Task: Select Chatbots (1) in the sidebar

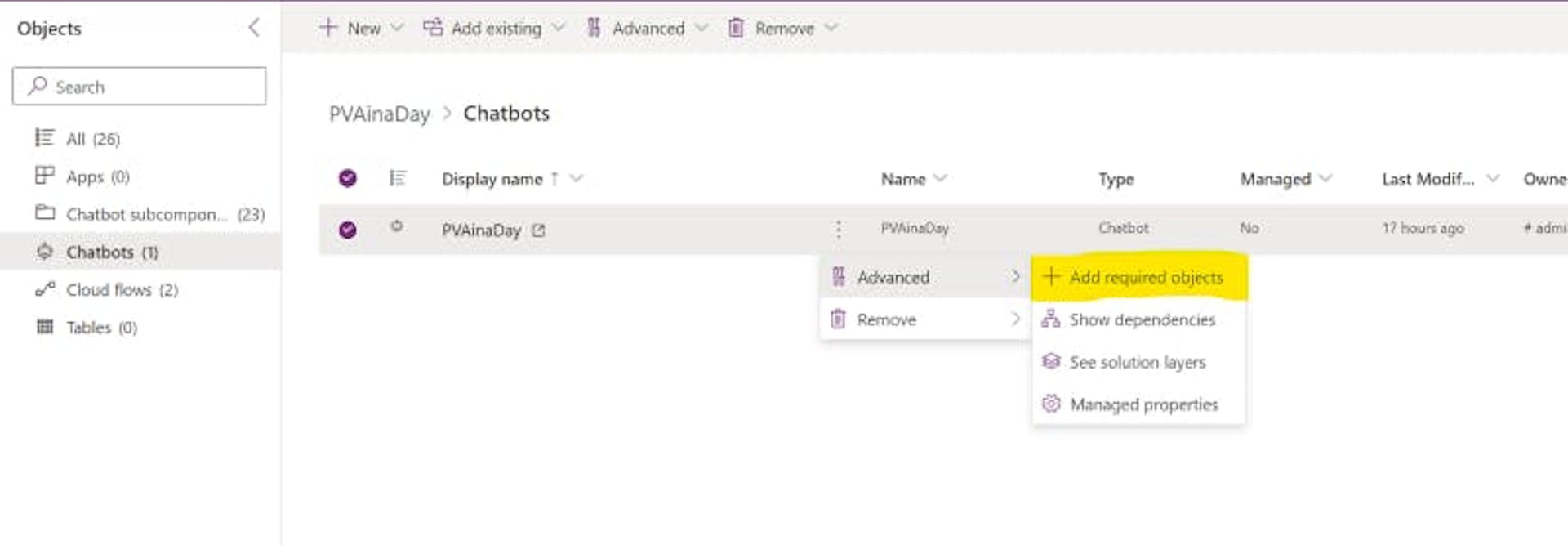Action: [140, 252]
